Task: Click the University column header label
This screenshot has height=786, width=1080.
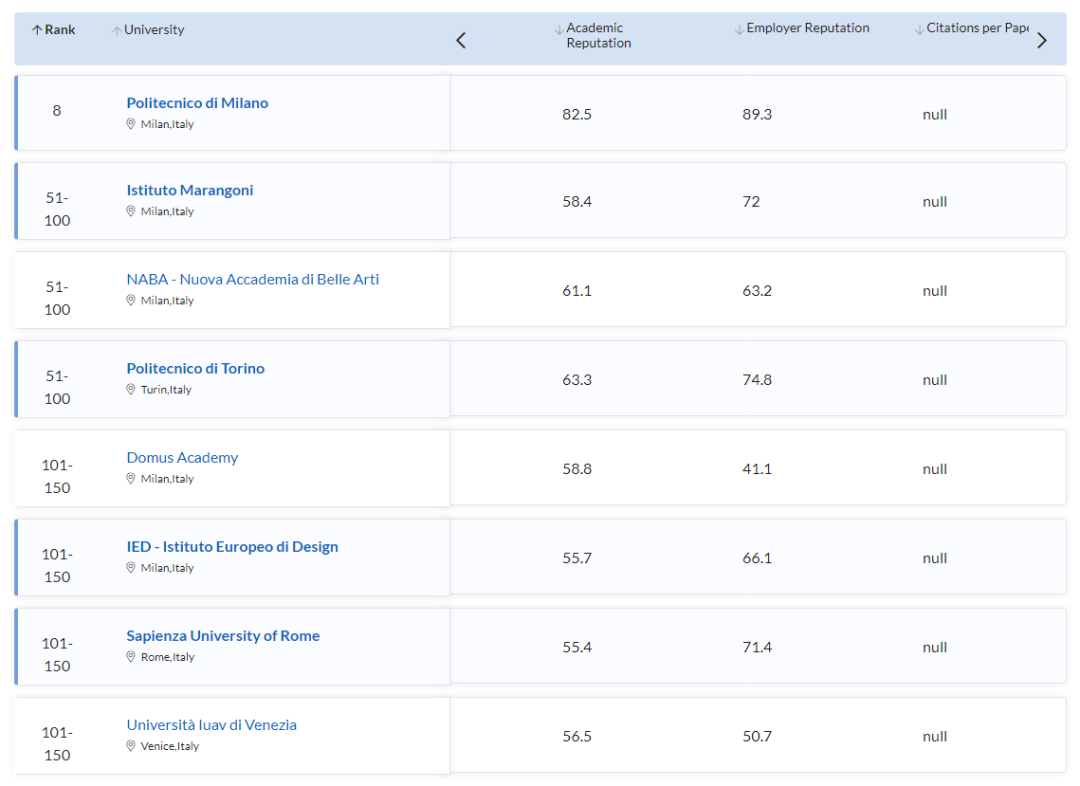Action: tap(154, 30)
